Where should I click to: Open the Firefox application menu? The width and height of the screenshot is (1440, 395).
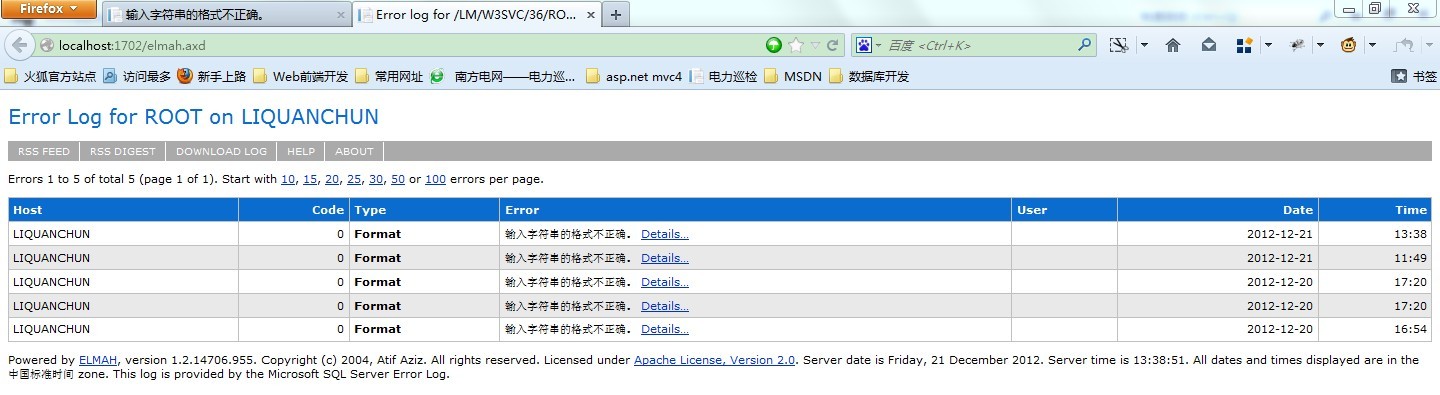(x=49, y=9)
